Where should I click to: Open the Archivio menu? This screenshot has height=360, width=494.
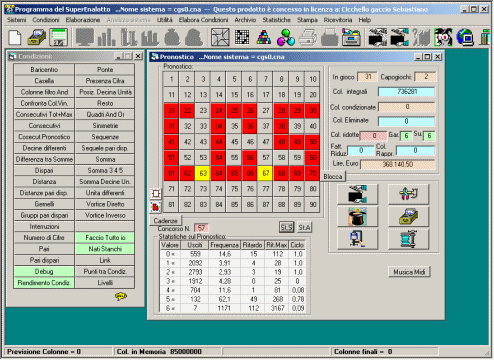pos(245,20)
